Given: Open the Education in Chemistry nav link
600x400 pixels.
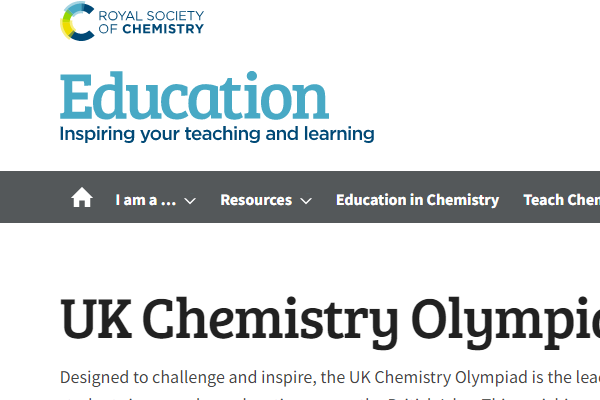Looking at the screenshot, I should tap(417, 200).
